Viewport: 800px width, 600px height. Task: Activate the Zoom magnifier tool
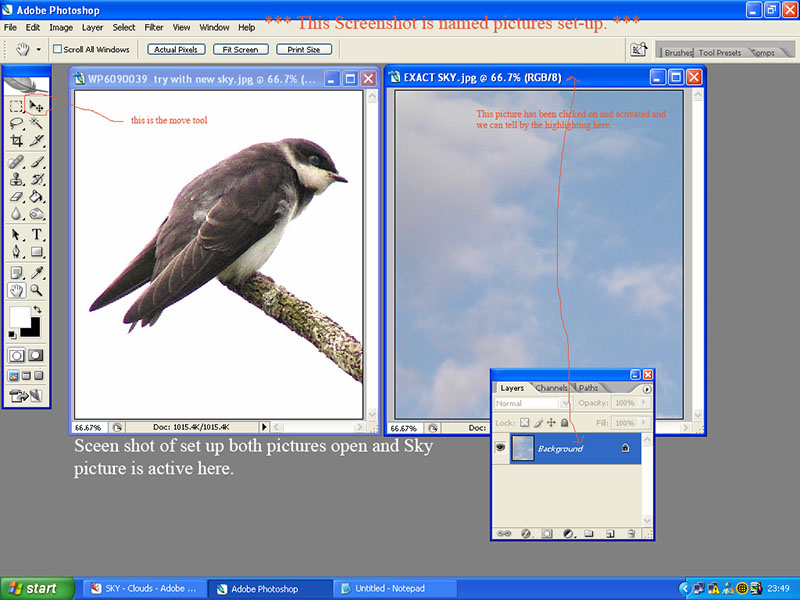(36, 290)
